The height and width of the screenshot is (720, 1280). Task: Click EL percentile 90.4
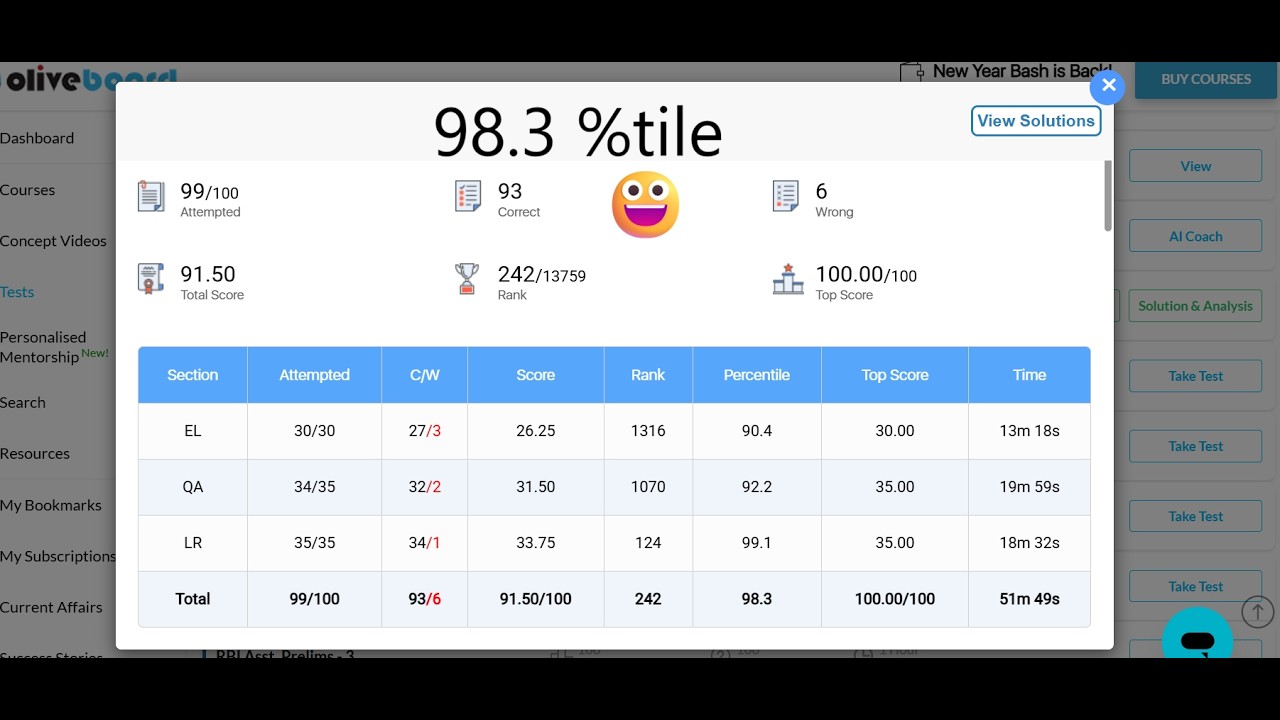[757, 431]
